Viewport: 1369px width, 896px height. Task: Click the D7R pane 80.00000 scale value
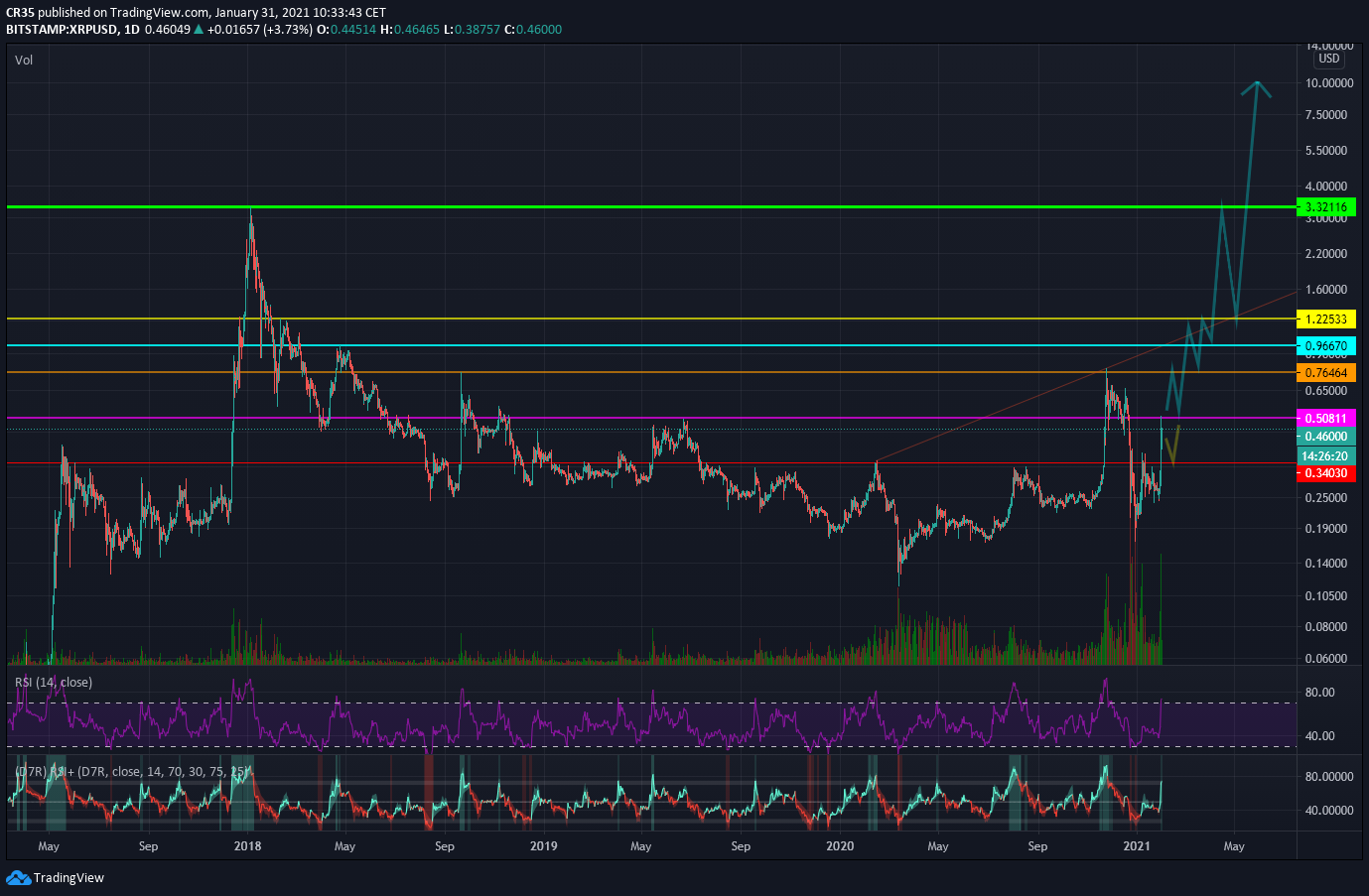pyautogui.click(x=1329, y=777)
